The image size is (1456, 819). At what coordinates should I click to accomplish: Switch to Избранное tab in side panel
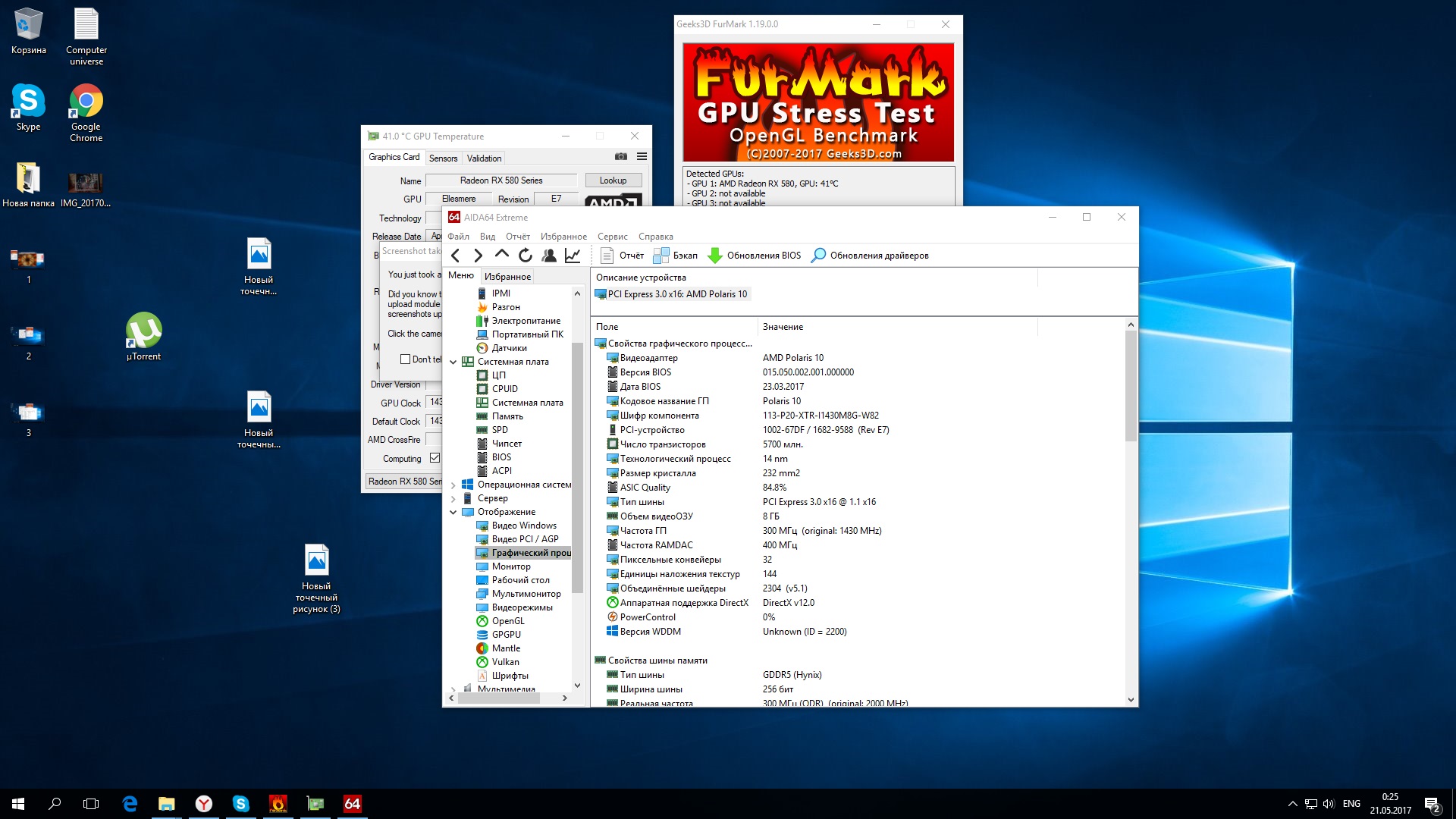507,277
